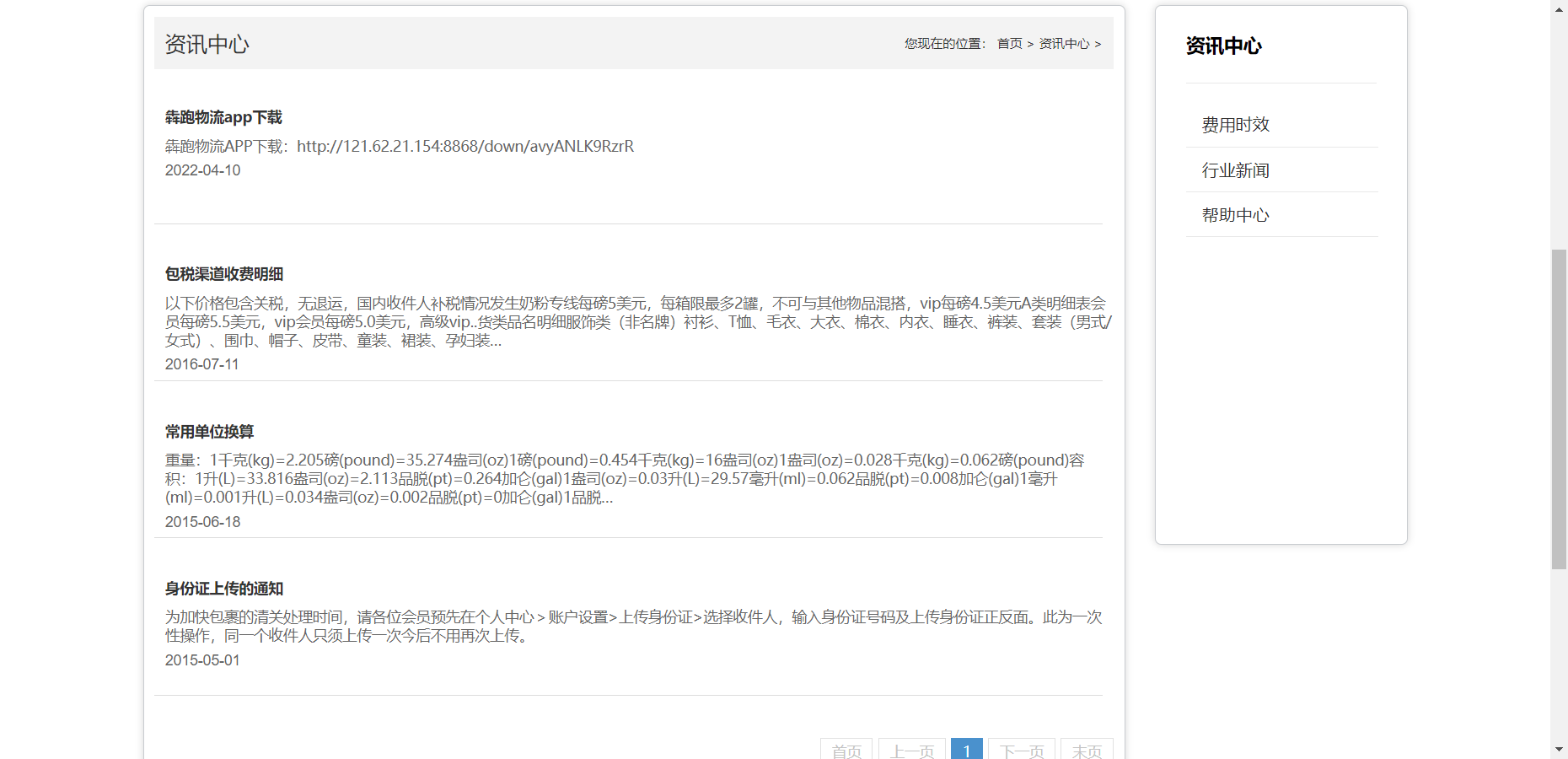
Task: Go to previous page with 上一页
Action: (911, 750)
